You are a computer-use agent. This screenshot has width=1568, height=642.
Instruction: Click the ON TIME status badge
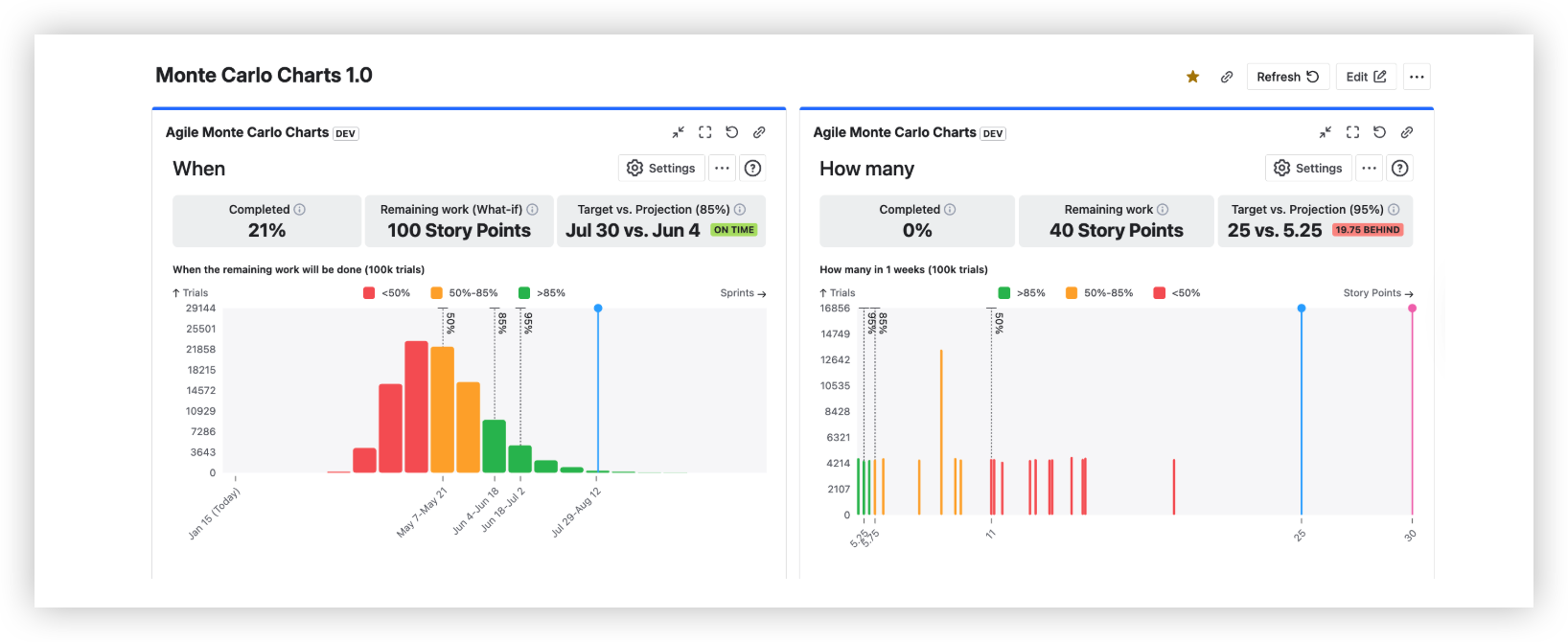click(x=734, y=230)
